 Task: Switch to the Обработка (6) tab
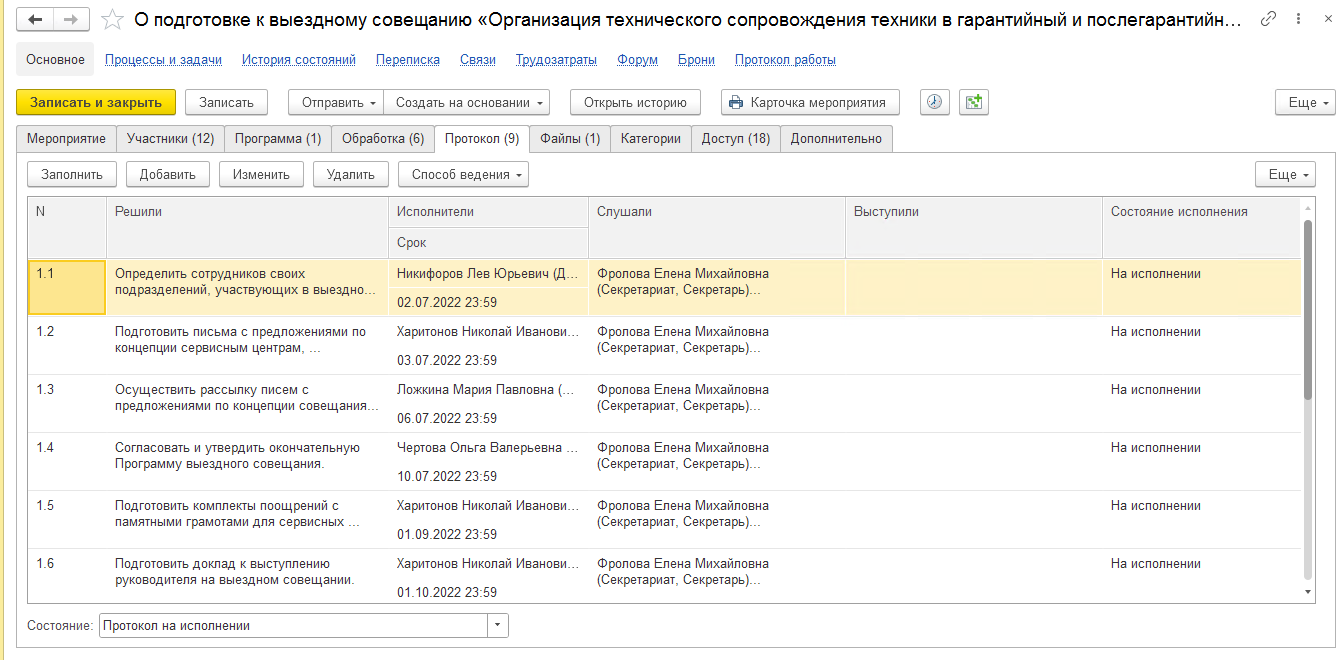click(x=383, y=139)
